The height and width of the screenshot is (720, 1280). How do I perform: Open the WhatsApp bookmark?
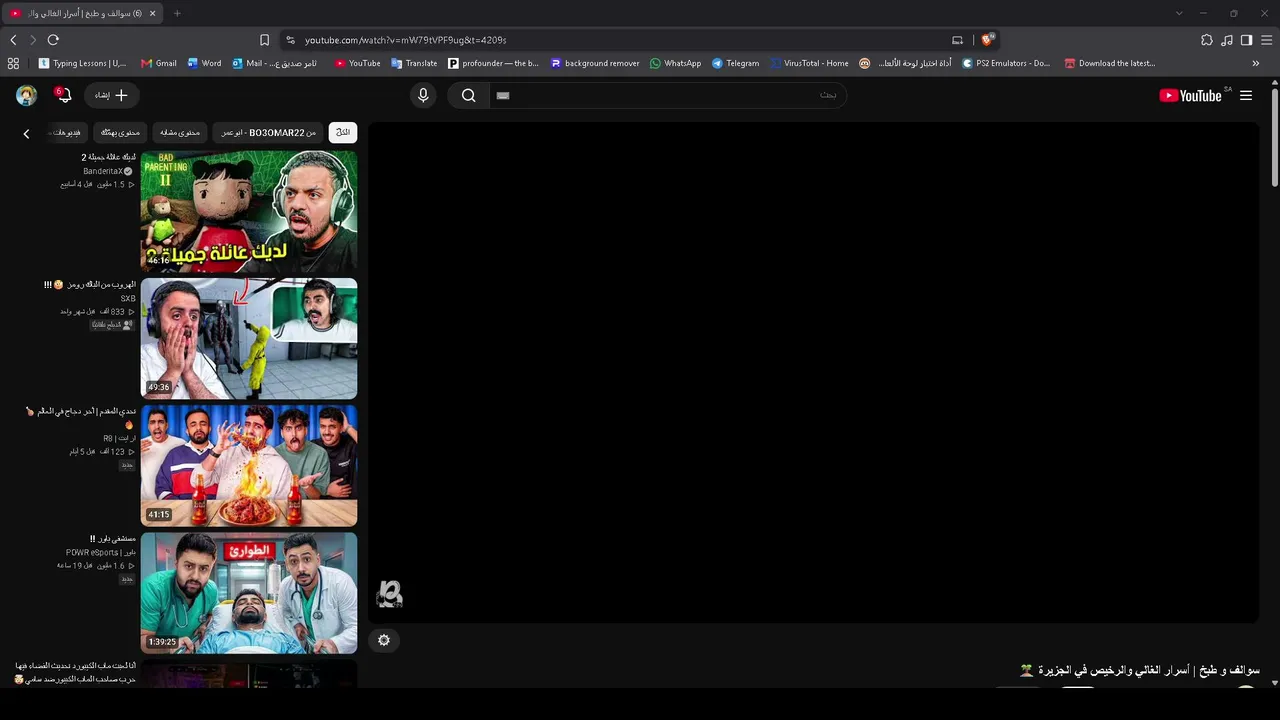coord(676,63)
